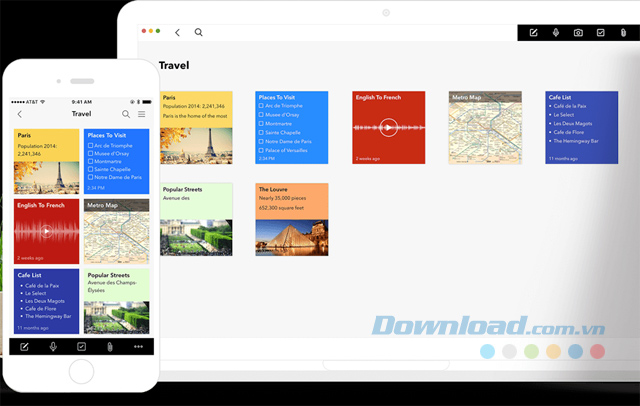Tap new note icon in phone bottom bar

pos(24,347)
